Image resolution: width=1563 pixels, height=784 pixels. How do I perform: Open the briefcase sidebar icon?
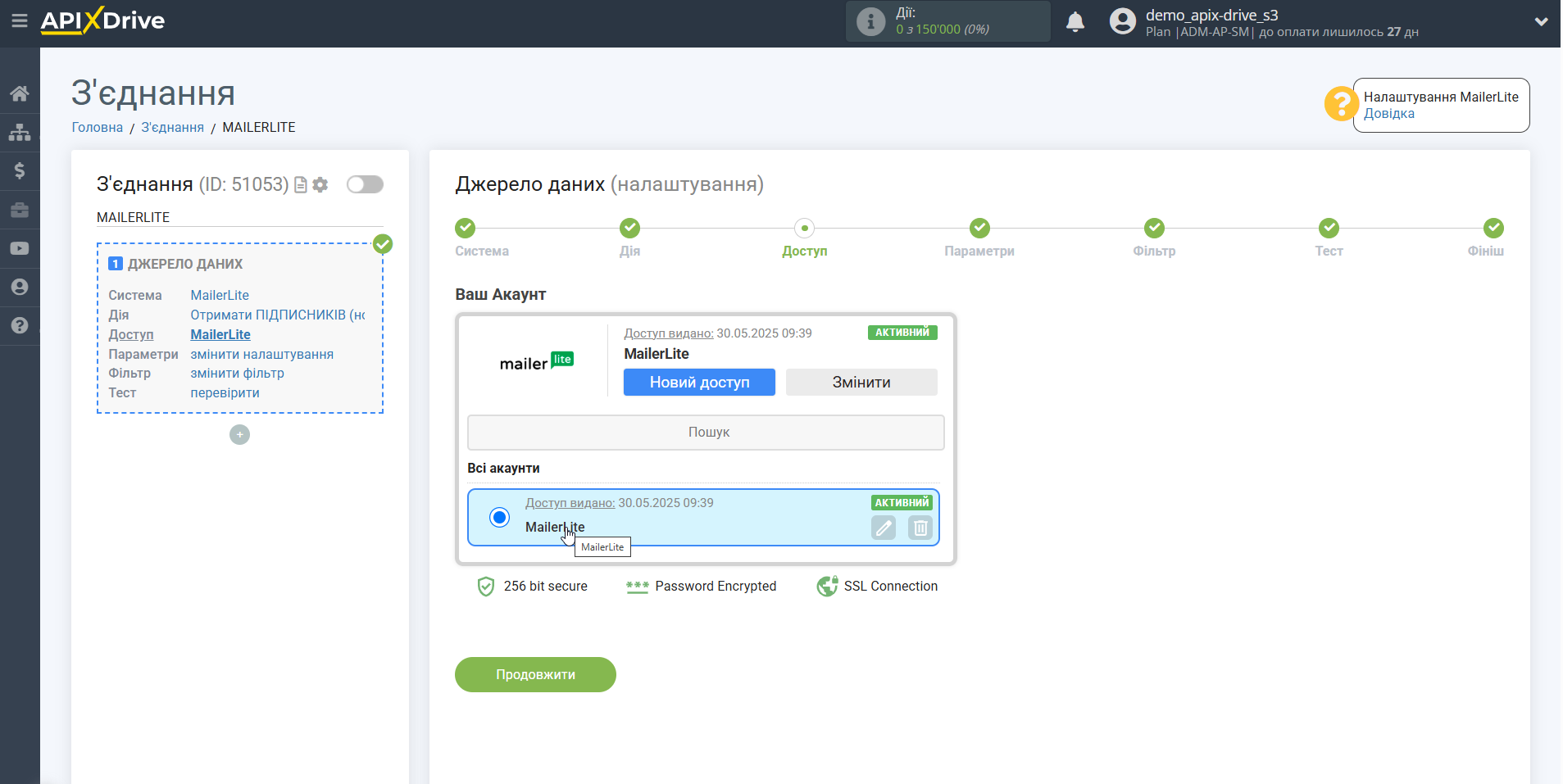(20, 210)
